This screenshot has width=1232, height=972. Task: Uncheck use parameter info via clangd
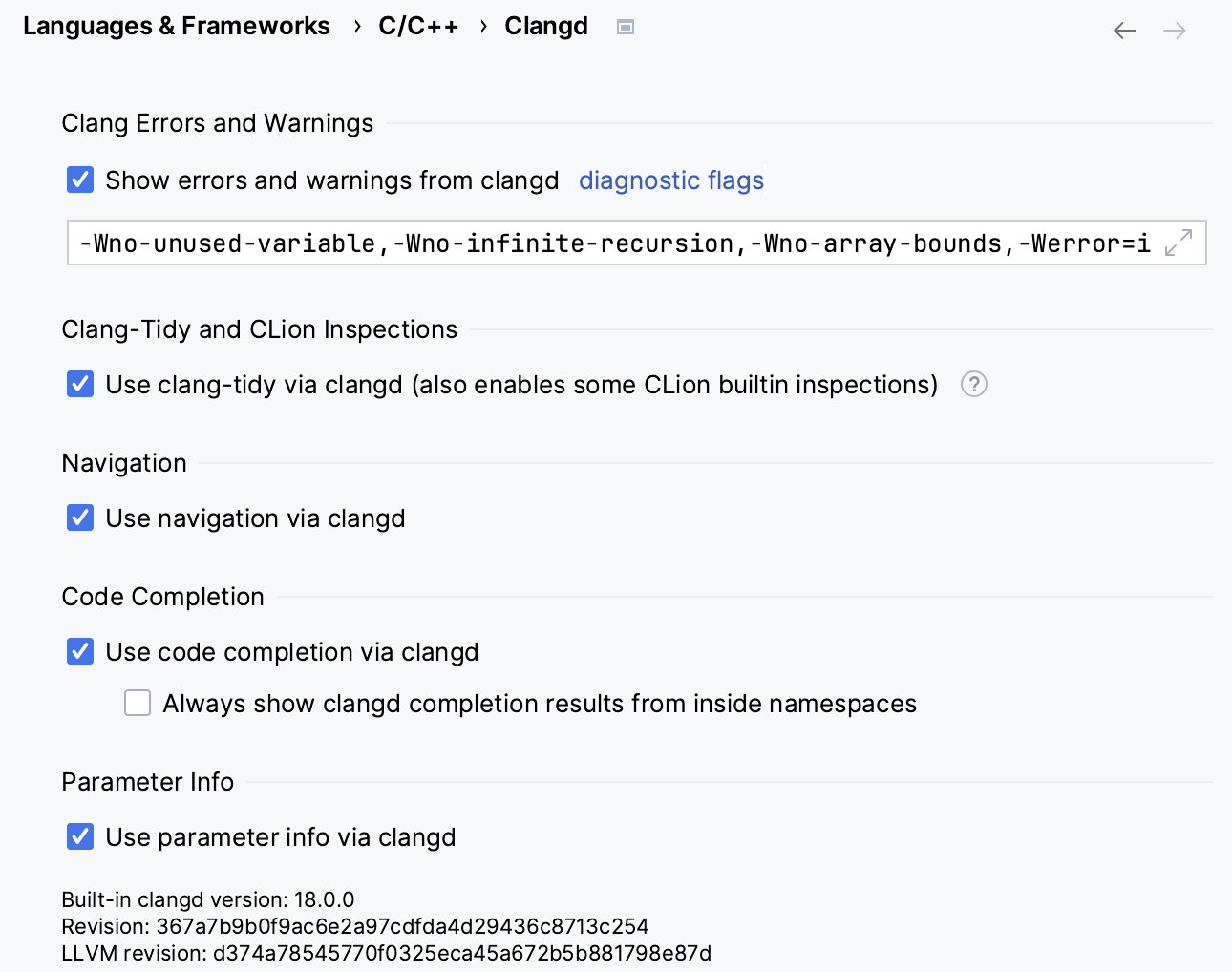(x=80, y=835)
